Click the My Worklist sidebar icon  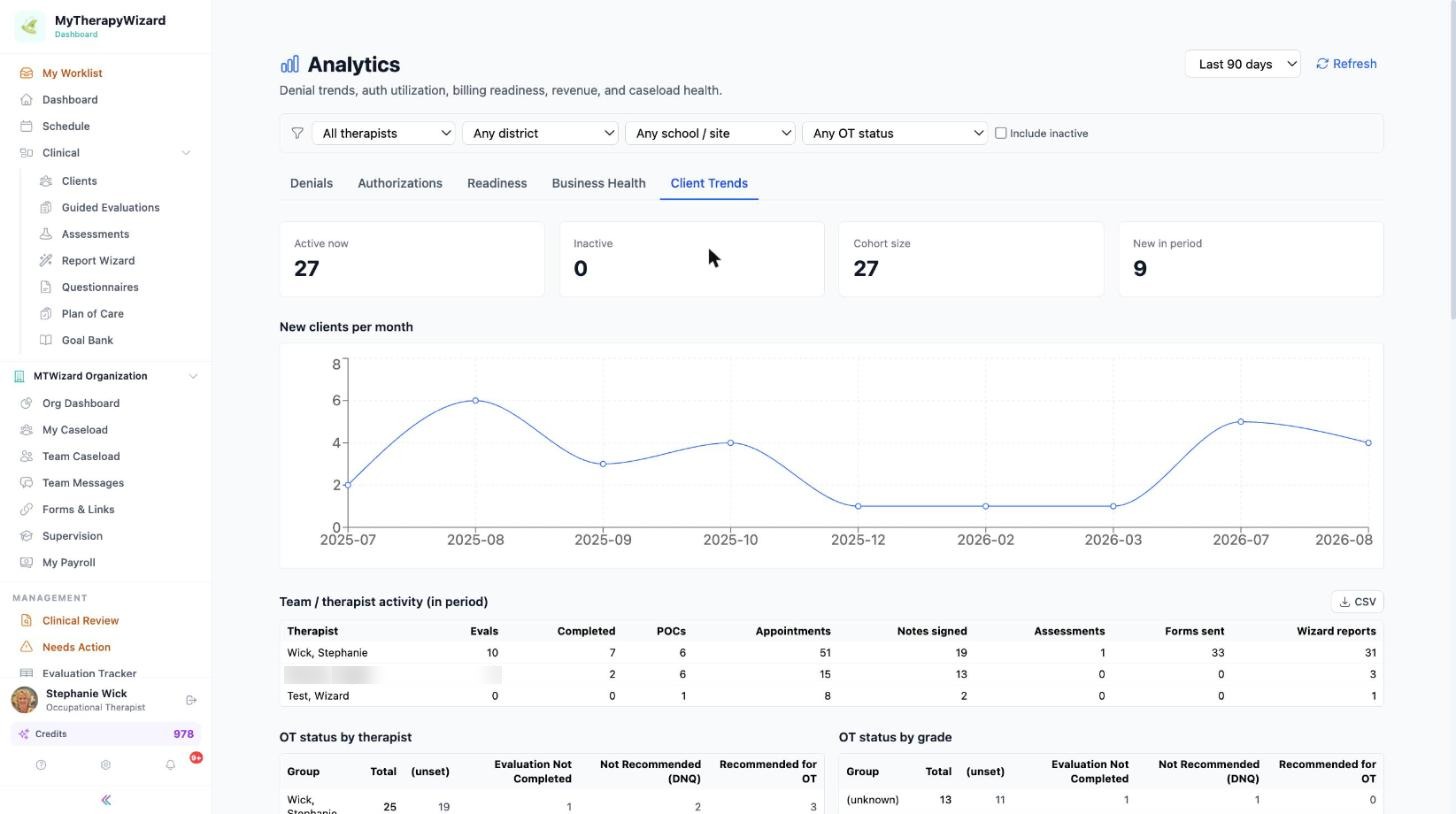(26, 73)
